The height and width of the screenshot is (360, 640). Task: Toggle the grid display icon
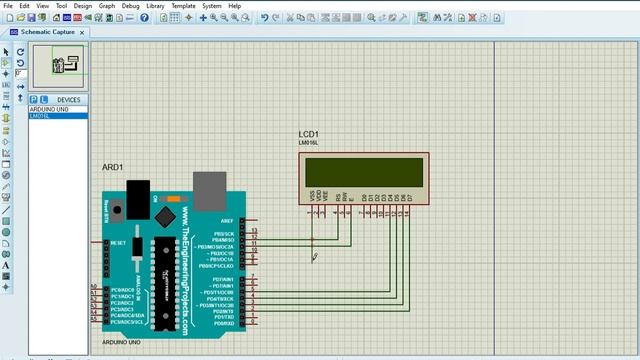(174, 18)
